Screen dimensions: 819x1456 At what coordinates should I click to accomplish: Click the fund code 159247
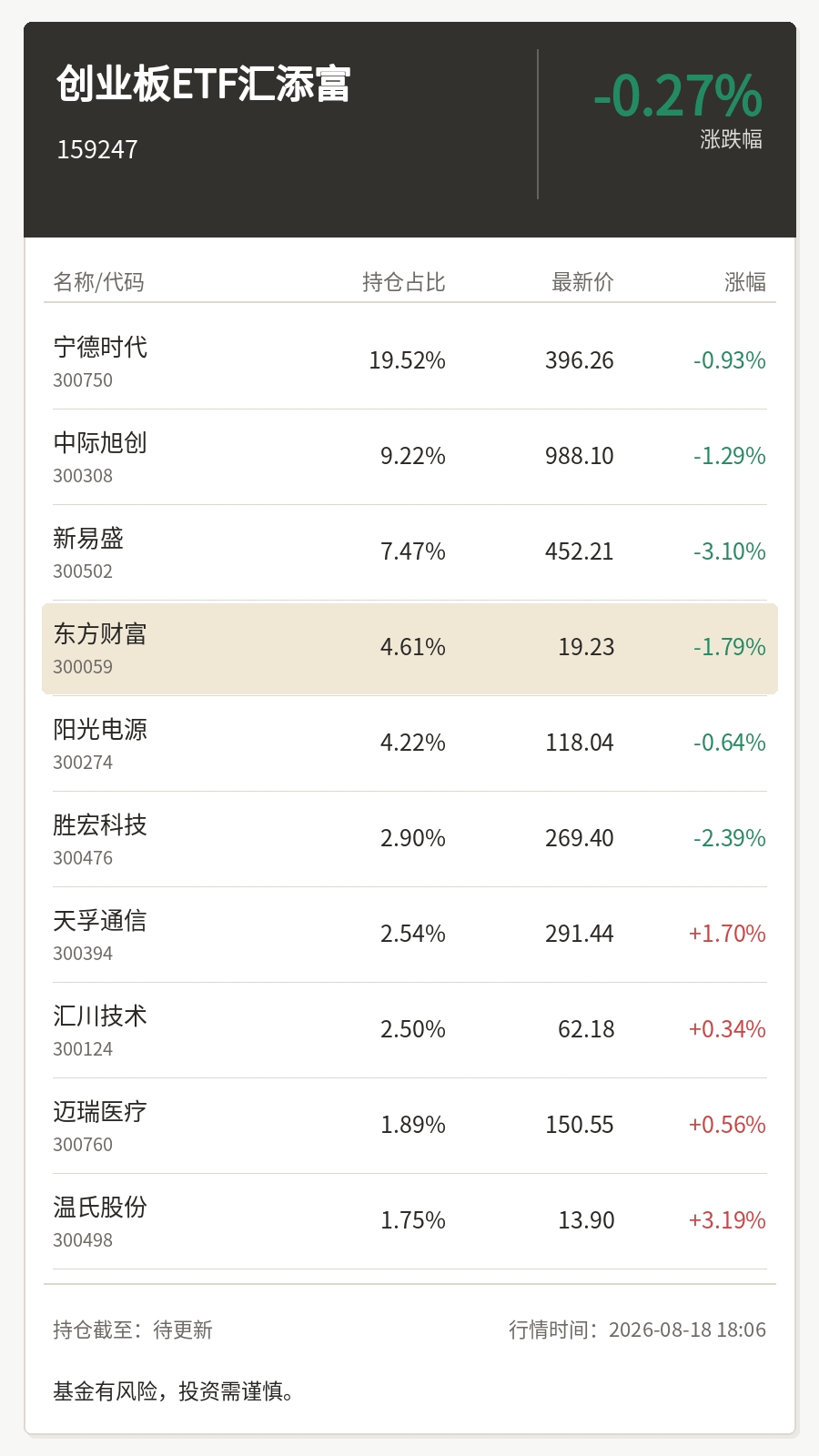point(97,149)
